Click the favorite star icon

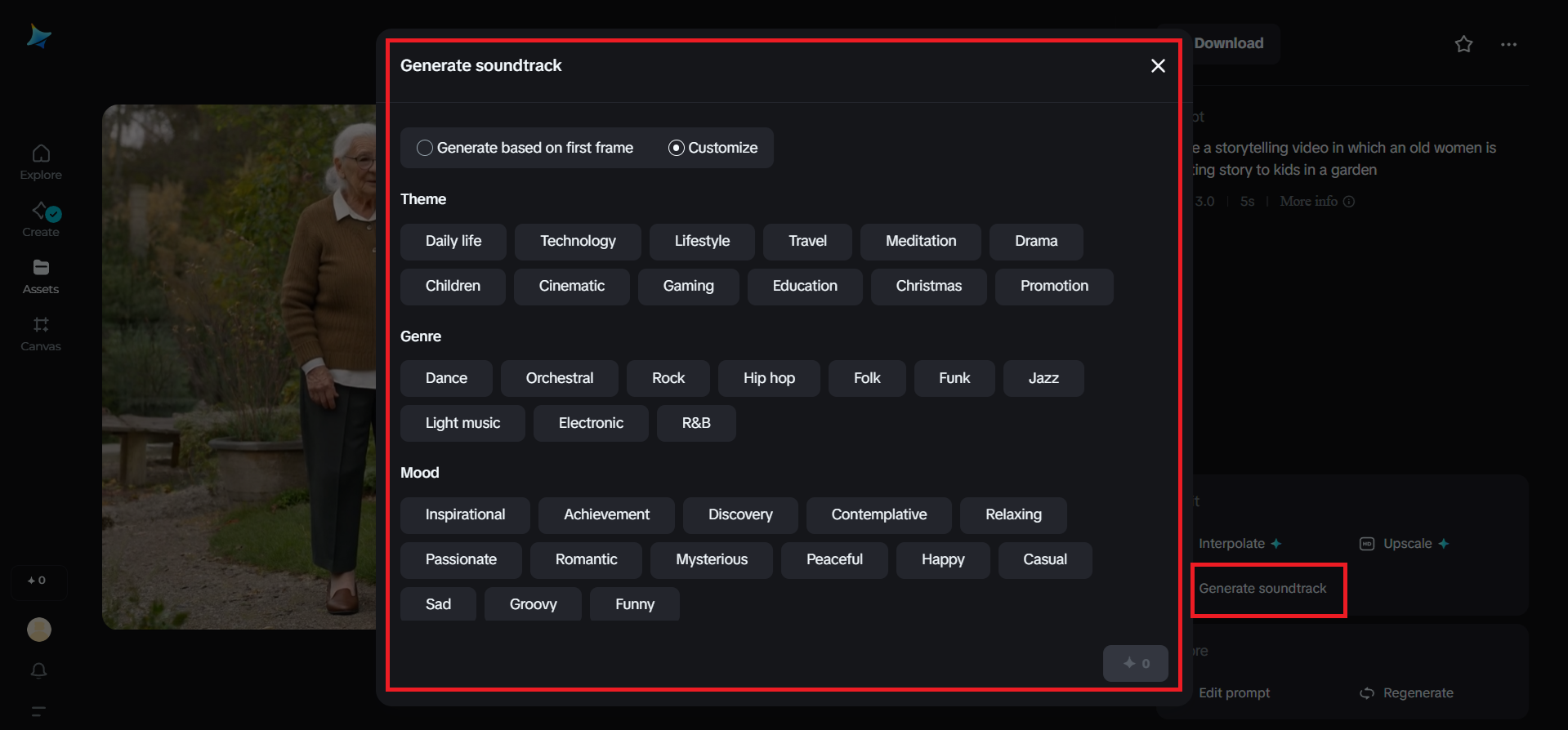coord(1463,44)
